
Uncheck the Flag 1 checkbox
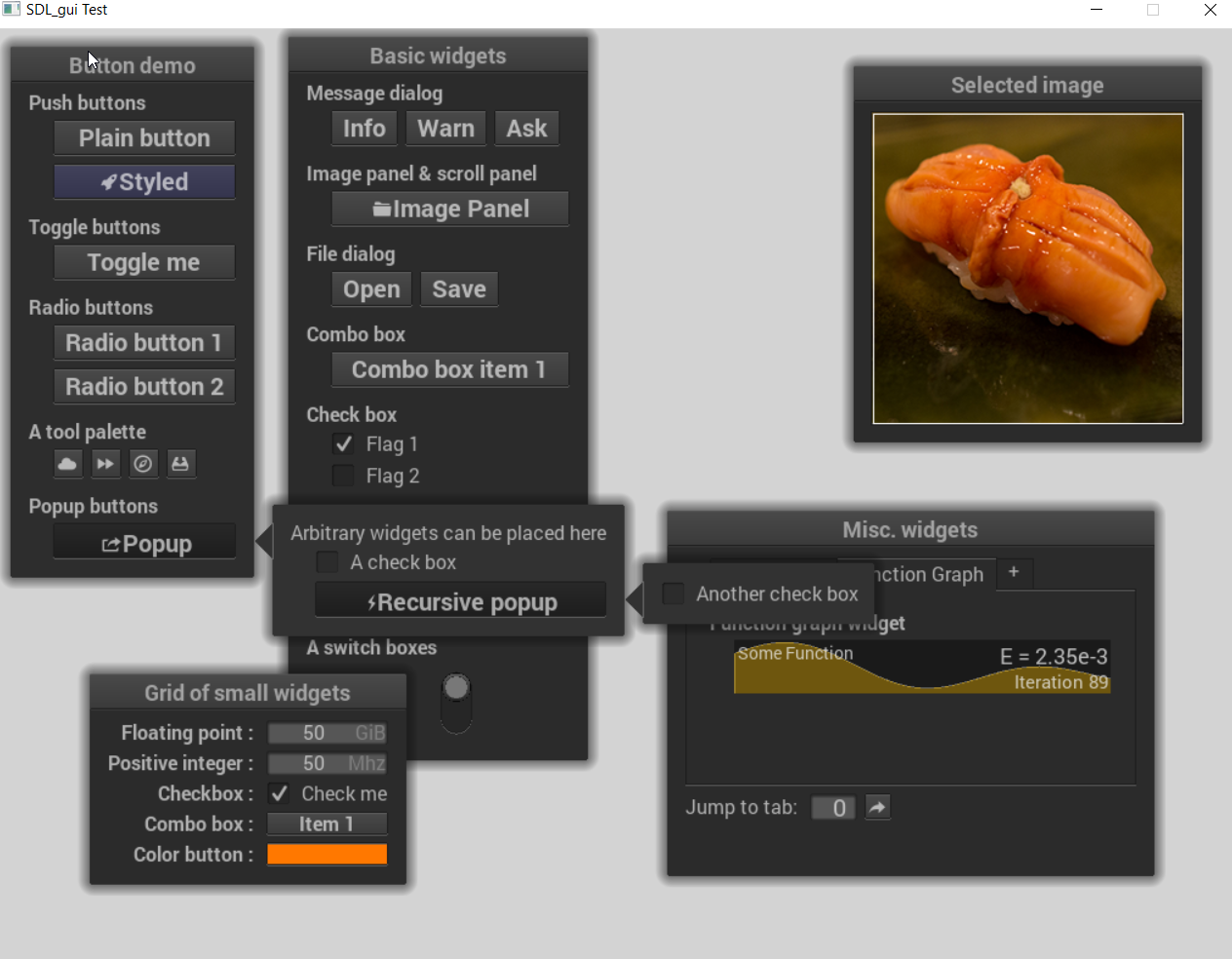point(343,443)
